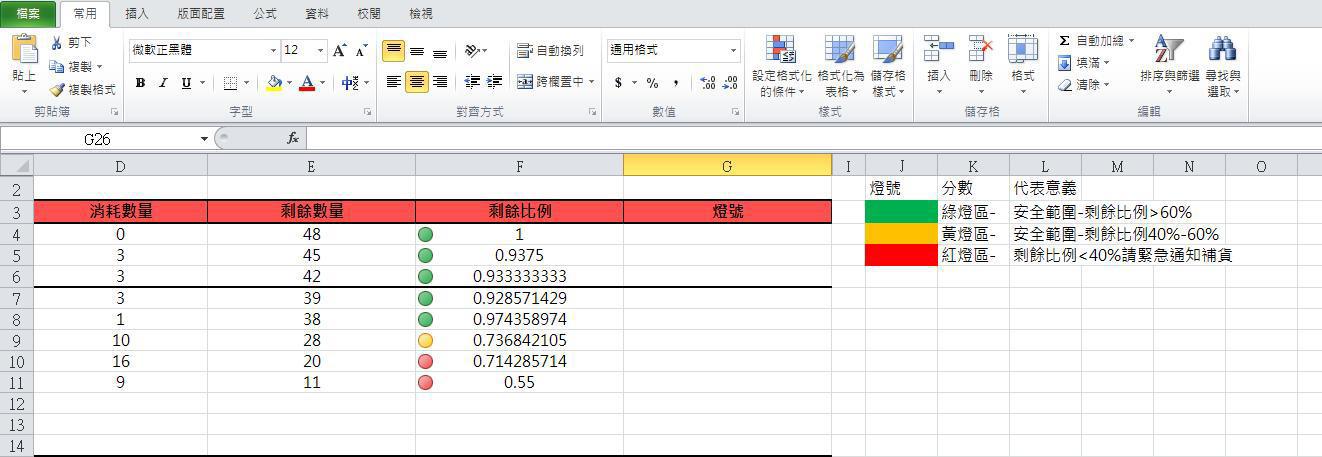Open the font name box 微軟正黑體 dropdown

click(x=273, y=50)
